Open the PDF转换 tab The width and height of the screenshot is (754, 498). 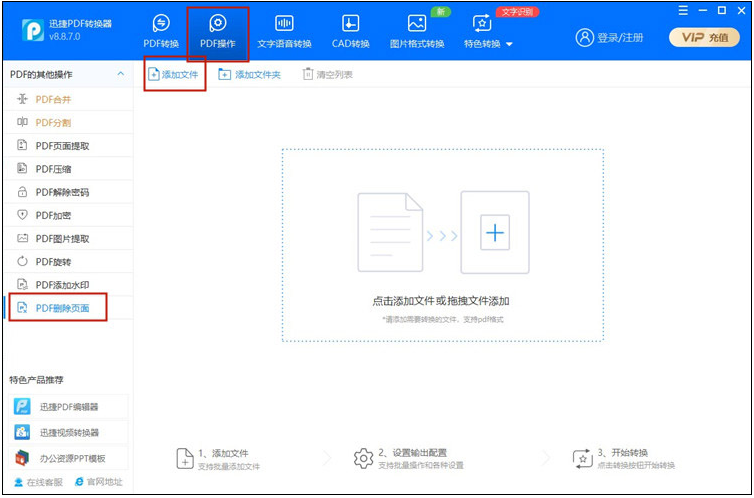[x=161, y=32]
